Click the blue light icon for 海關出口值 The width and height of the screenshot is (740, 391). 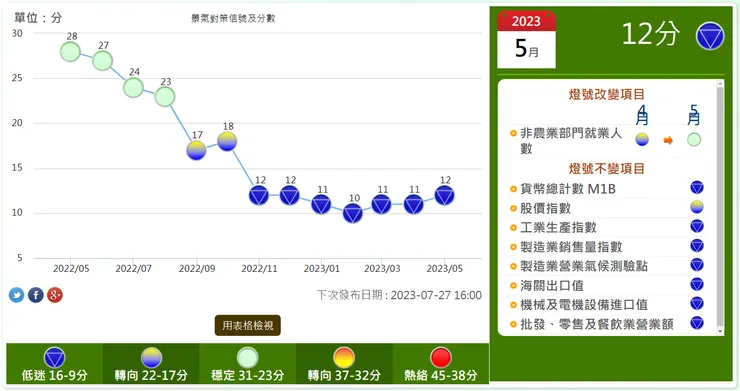click(x=697, y=284)
